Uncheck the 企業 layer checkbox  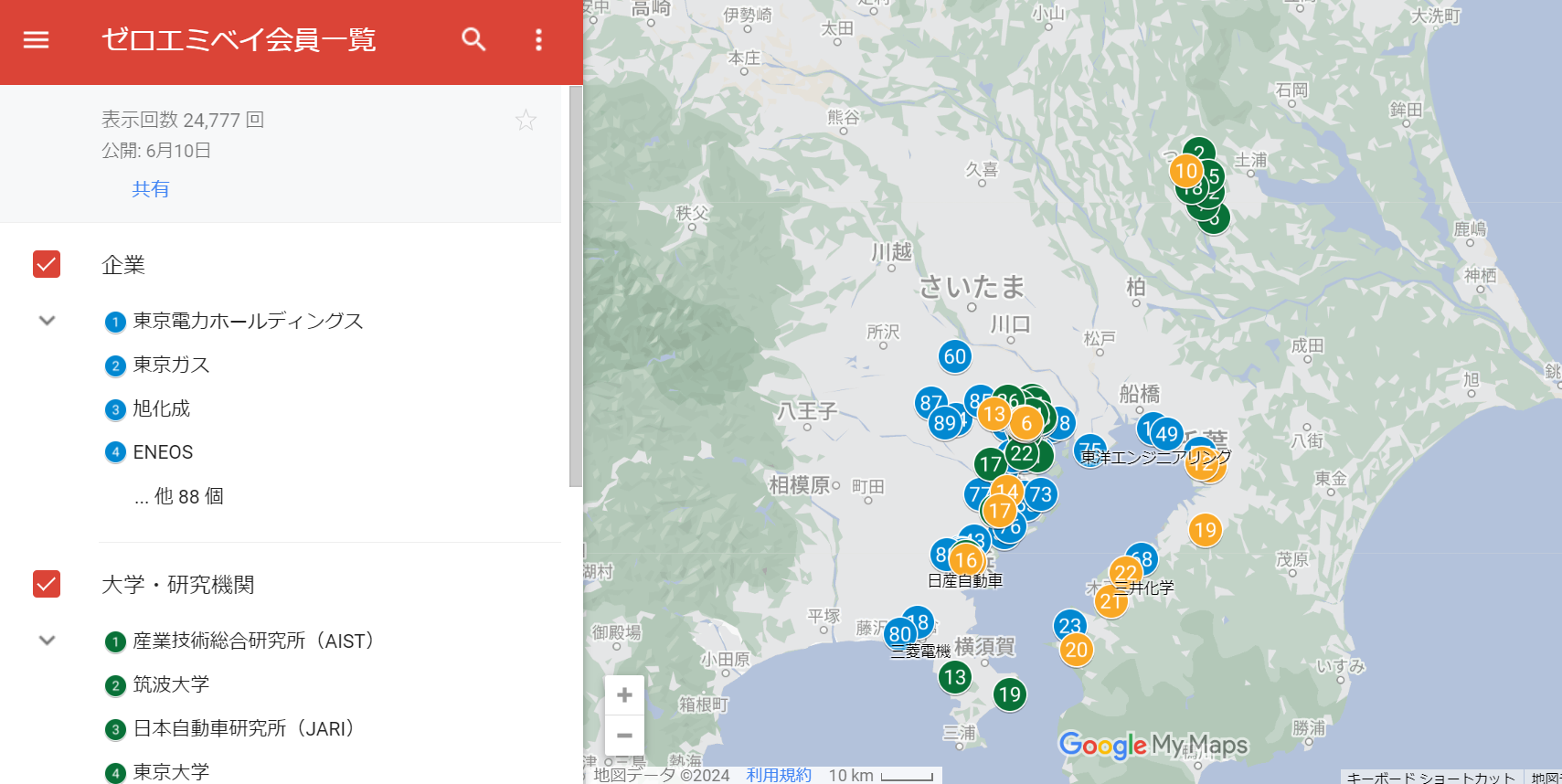click(x=47, y=264)
